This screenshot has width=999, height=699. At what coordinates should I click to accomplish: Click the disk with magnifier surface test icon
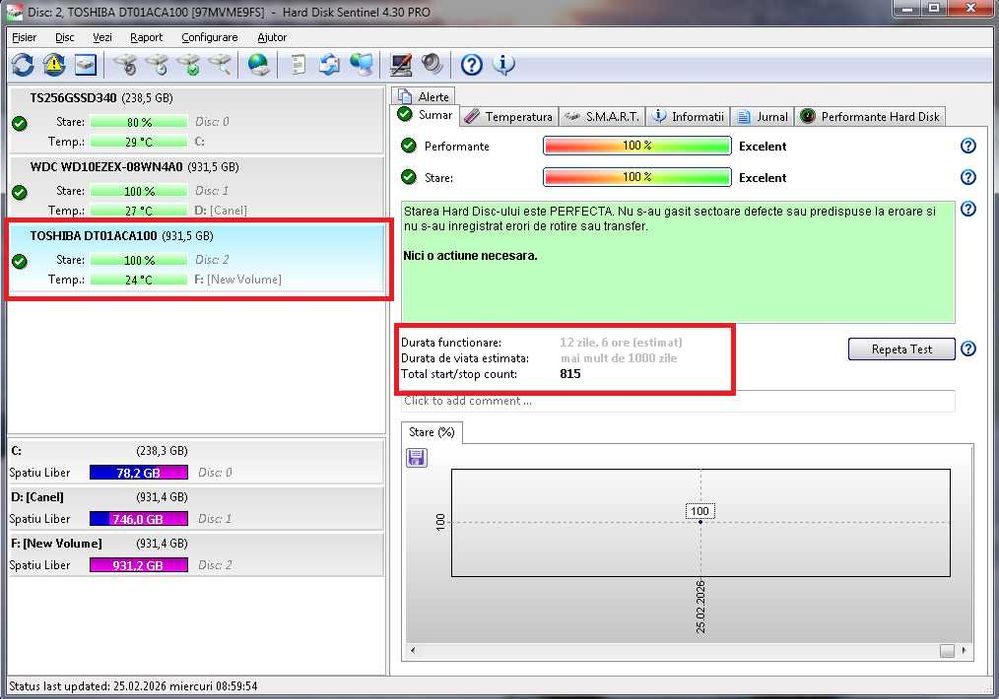coord(219,64)
